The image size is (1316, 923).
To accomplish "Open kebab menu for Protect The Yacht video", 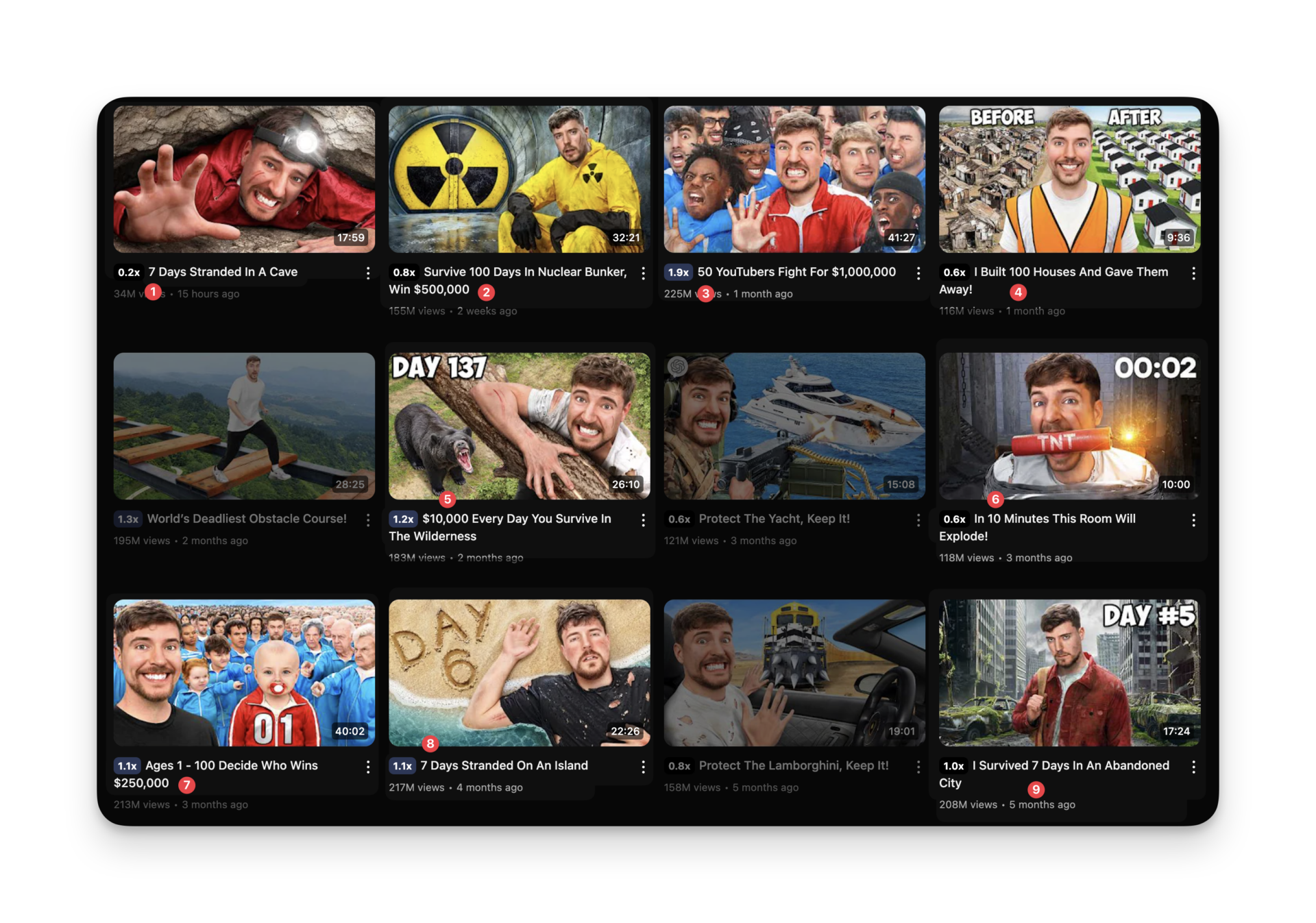I will [x=918, y=520].
